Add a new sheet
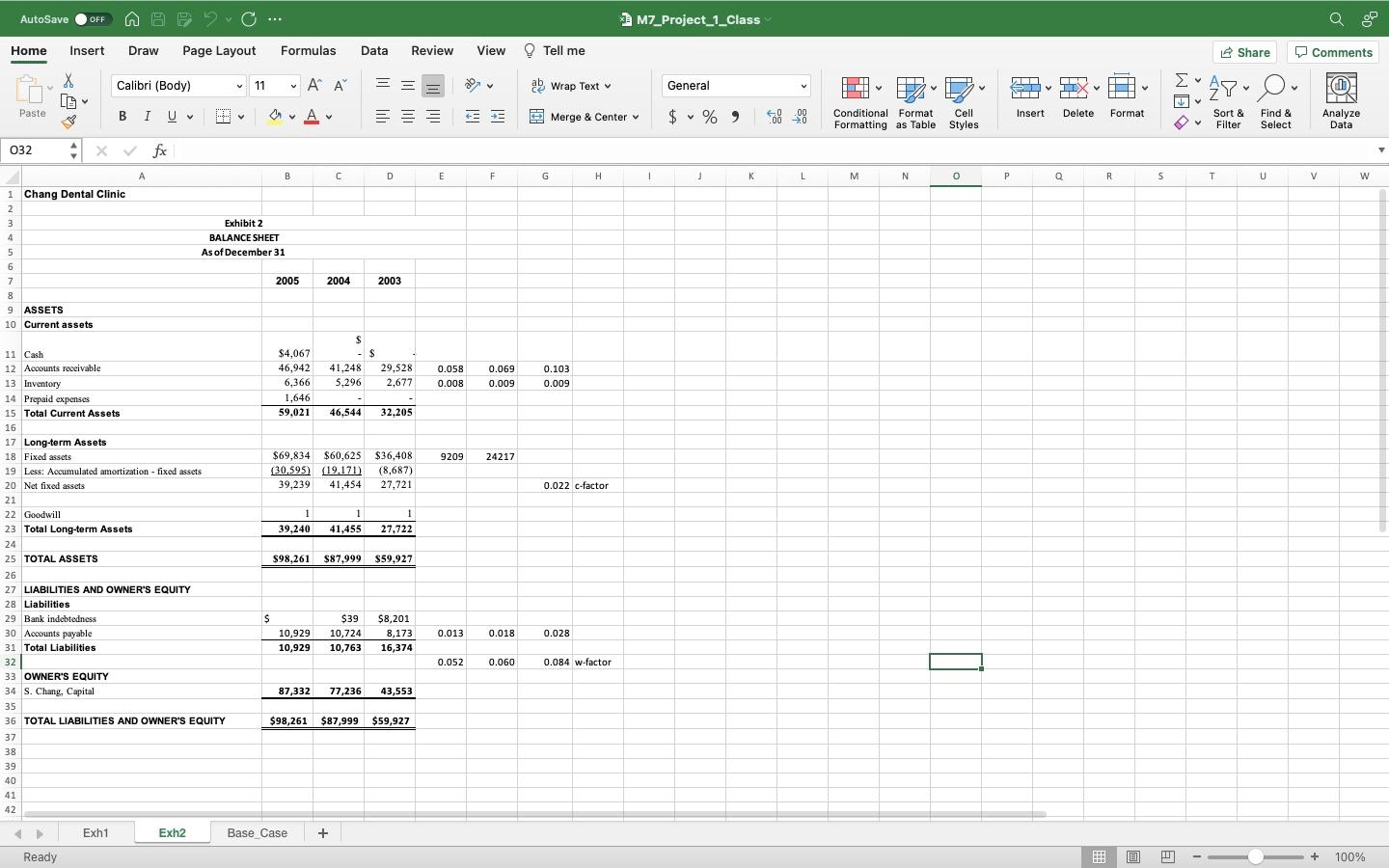Image resolution: width=1389 pixels, height=868 pixels. pyautogui.click(x=323, y=833)
